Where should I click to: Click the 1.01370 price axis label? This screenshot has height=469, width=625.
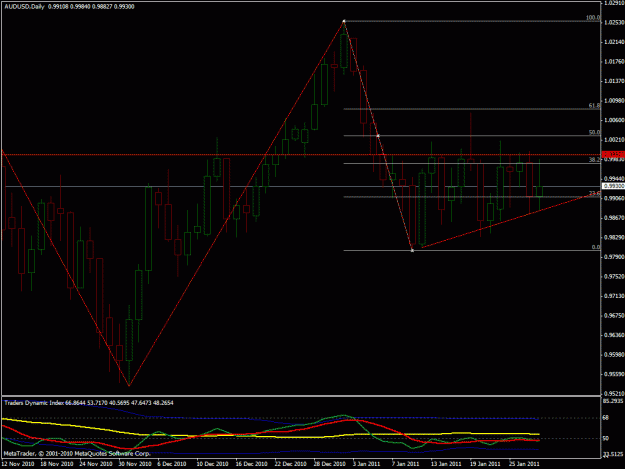(614, 81)
